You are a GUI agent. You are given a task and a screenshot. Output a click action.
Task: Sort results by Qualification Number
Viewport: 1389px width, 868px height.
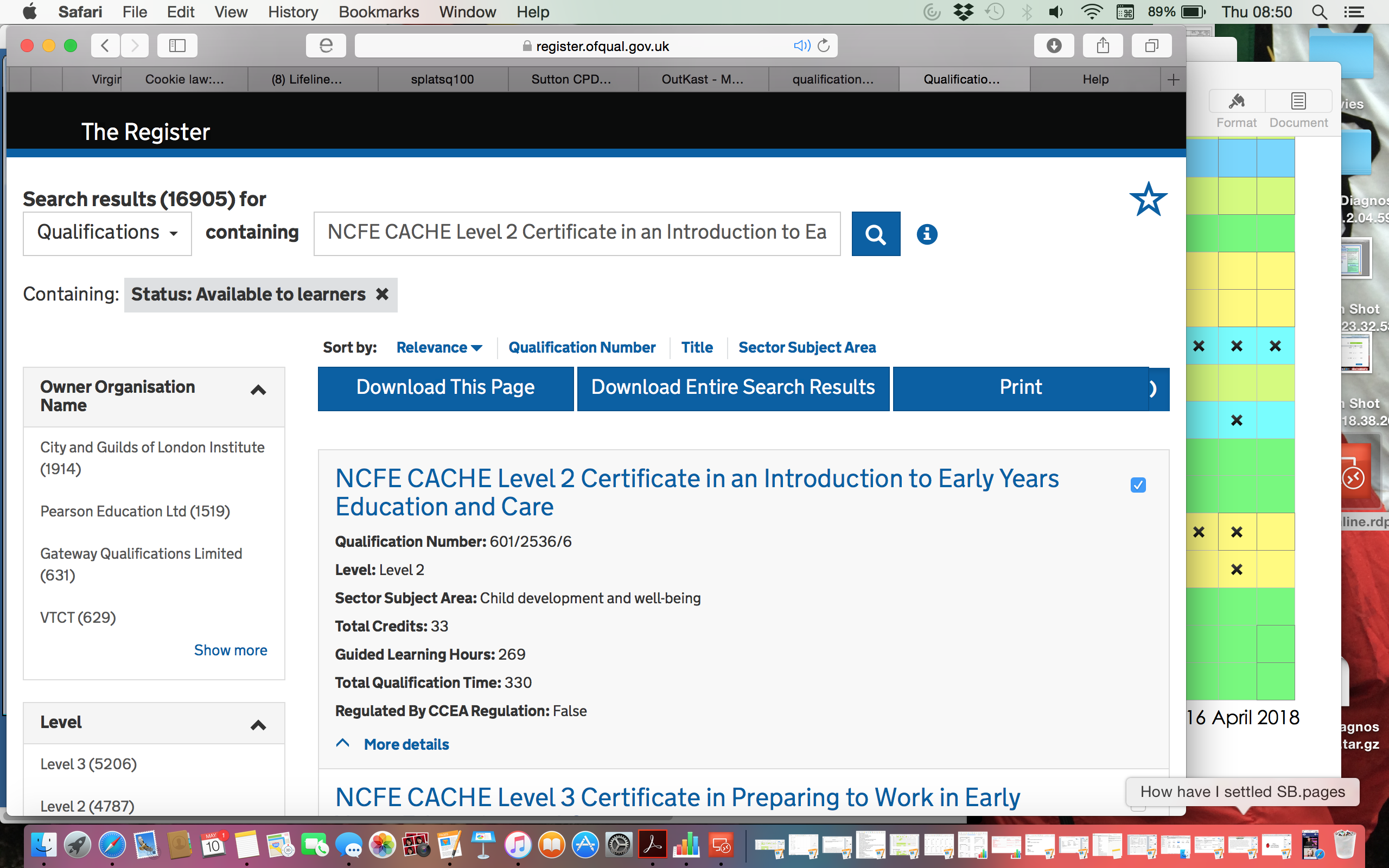pyautogui.click(x=582, y=347)
